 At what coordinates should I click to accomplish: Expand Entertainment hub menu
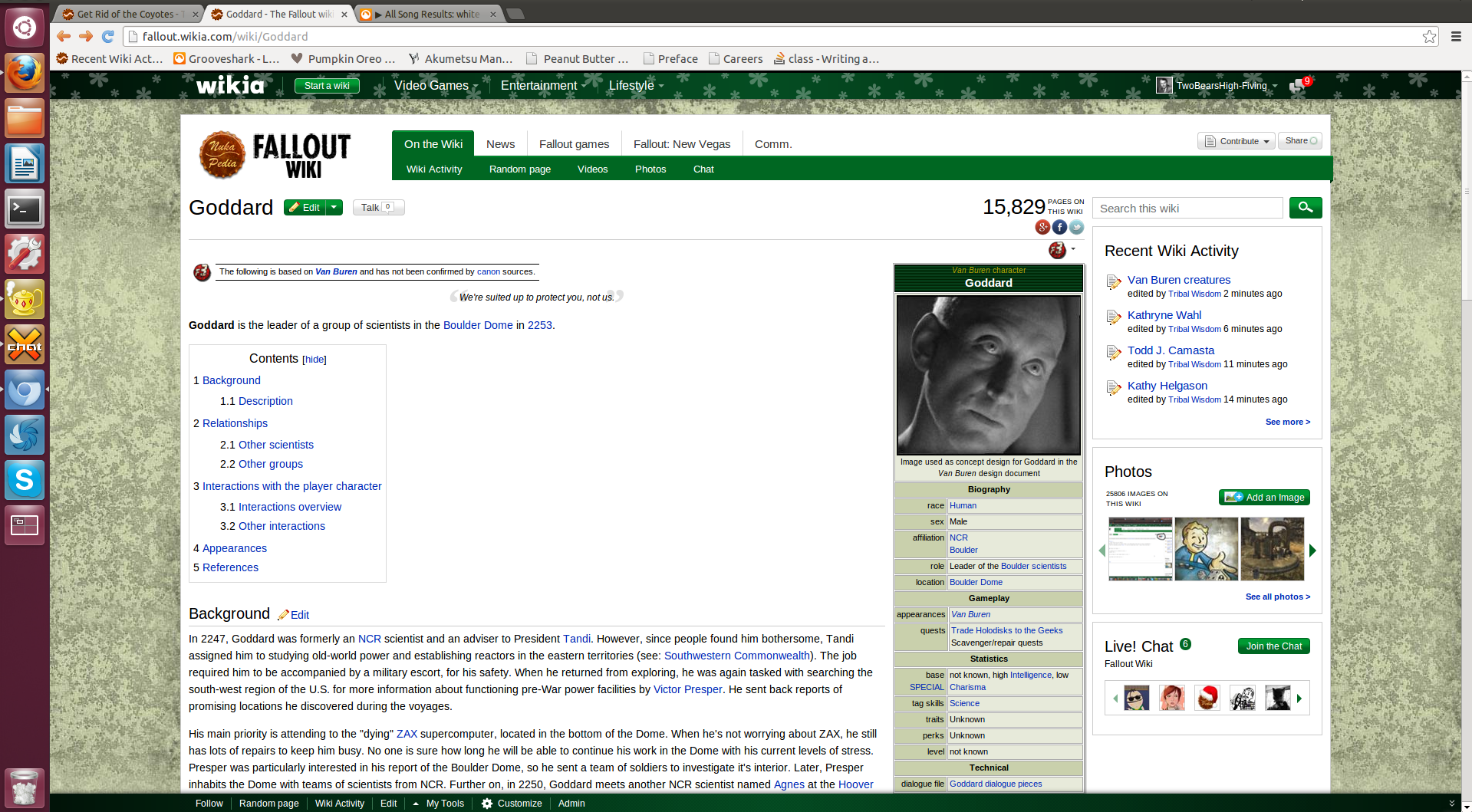(545, 85)
